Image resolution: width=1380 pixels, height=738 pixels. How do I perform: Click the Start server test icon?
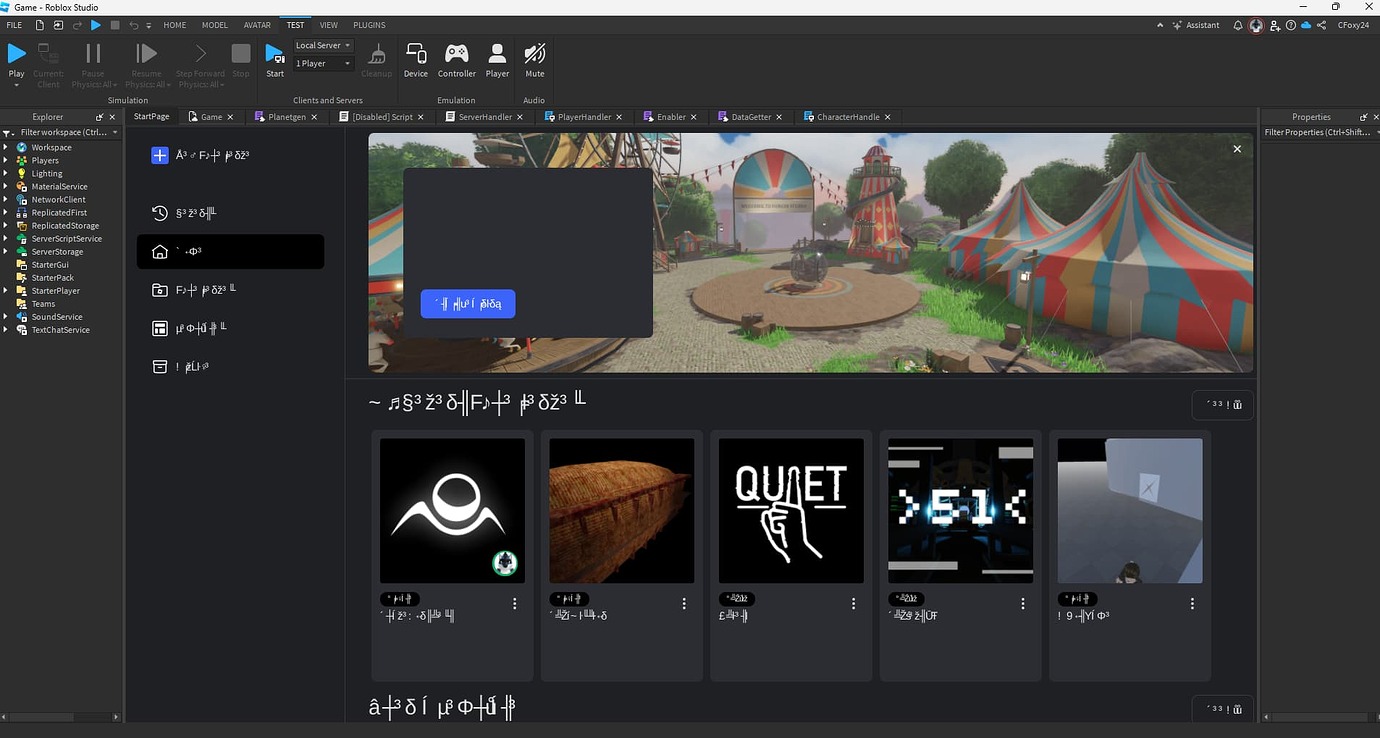tap(275, 58)
